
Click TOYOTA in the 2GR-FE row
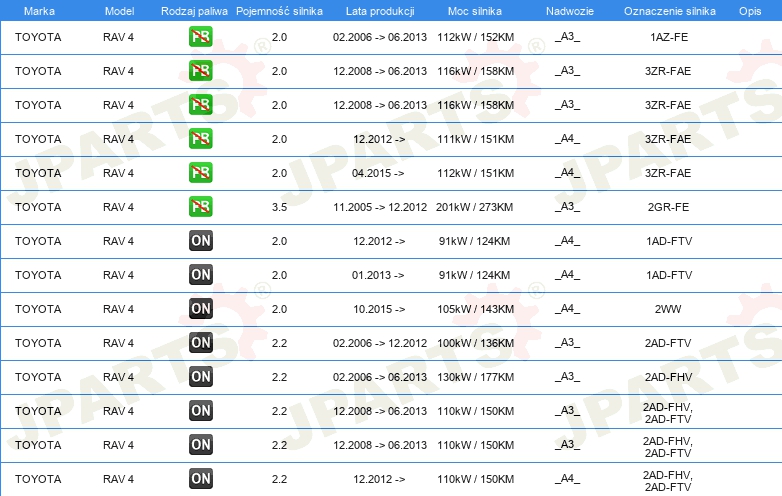click(x=38, y=207)
